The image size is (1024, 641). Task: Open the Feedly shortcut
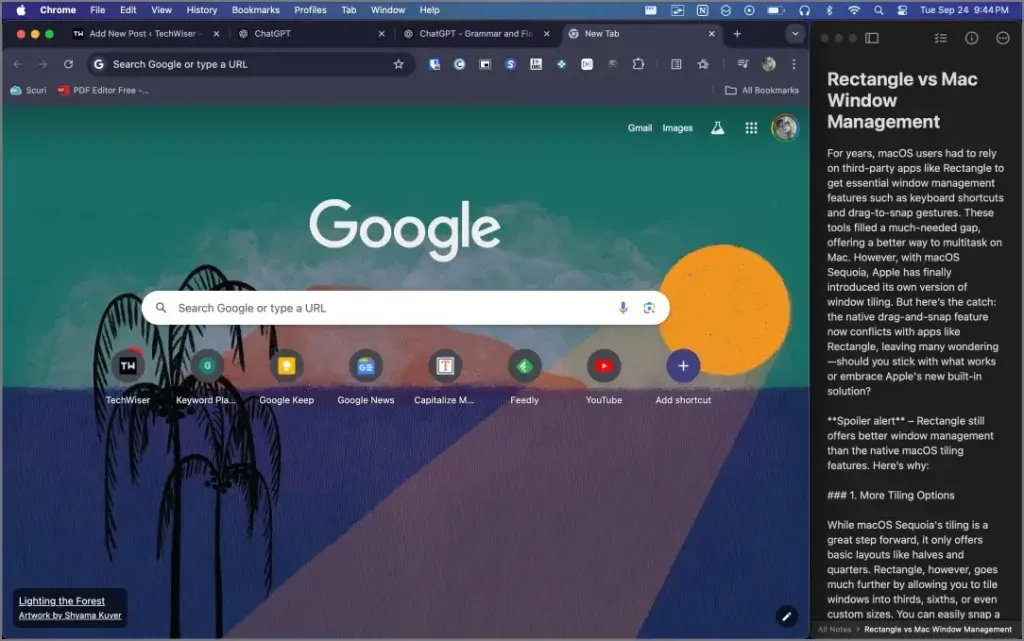pyautogui.click(x=524, y=376)
